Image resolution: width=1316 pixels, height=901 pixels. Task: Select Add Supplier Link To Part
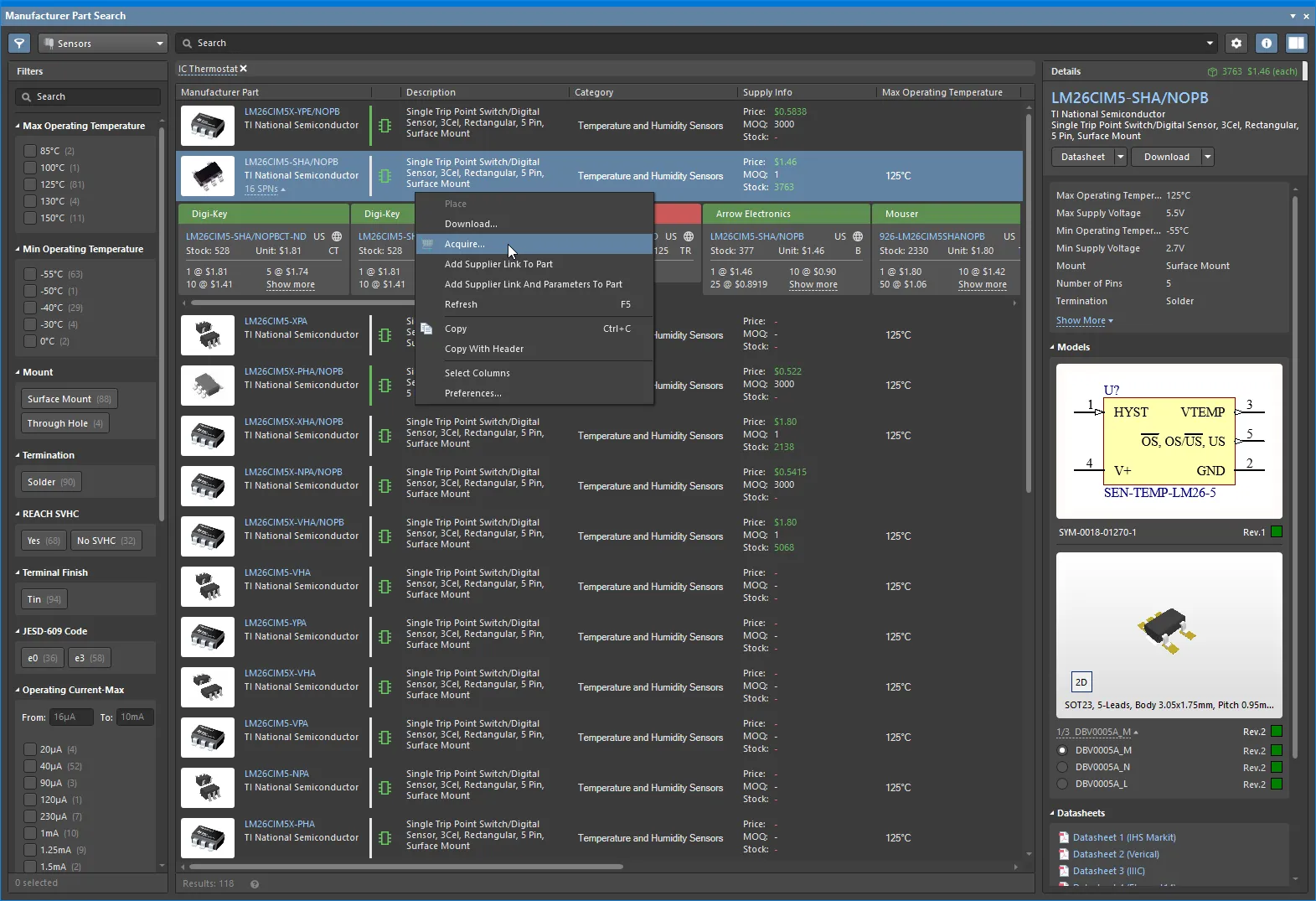(x=534, y=264)
